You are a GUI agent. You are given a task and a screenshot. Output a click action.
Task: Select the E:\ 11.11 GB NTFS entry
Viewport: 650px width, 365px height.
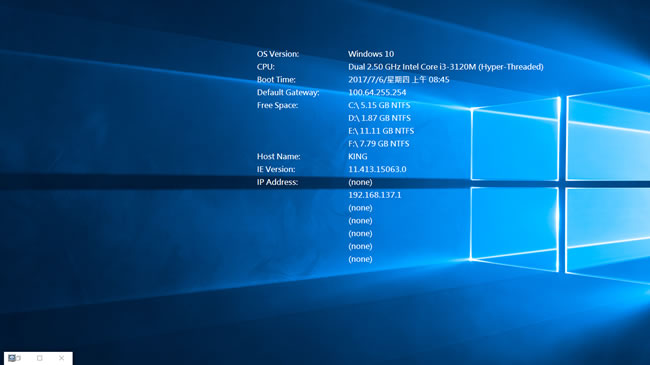click(381, 131)
